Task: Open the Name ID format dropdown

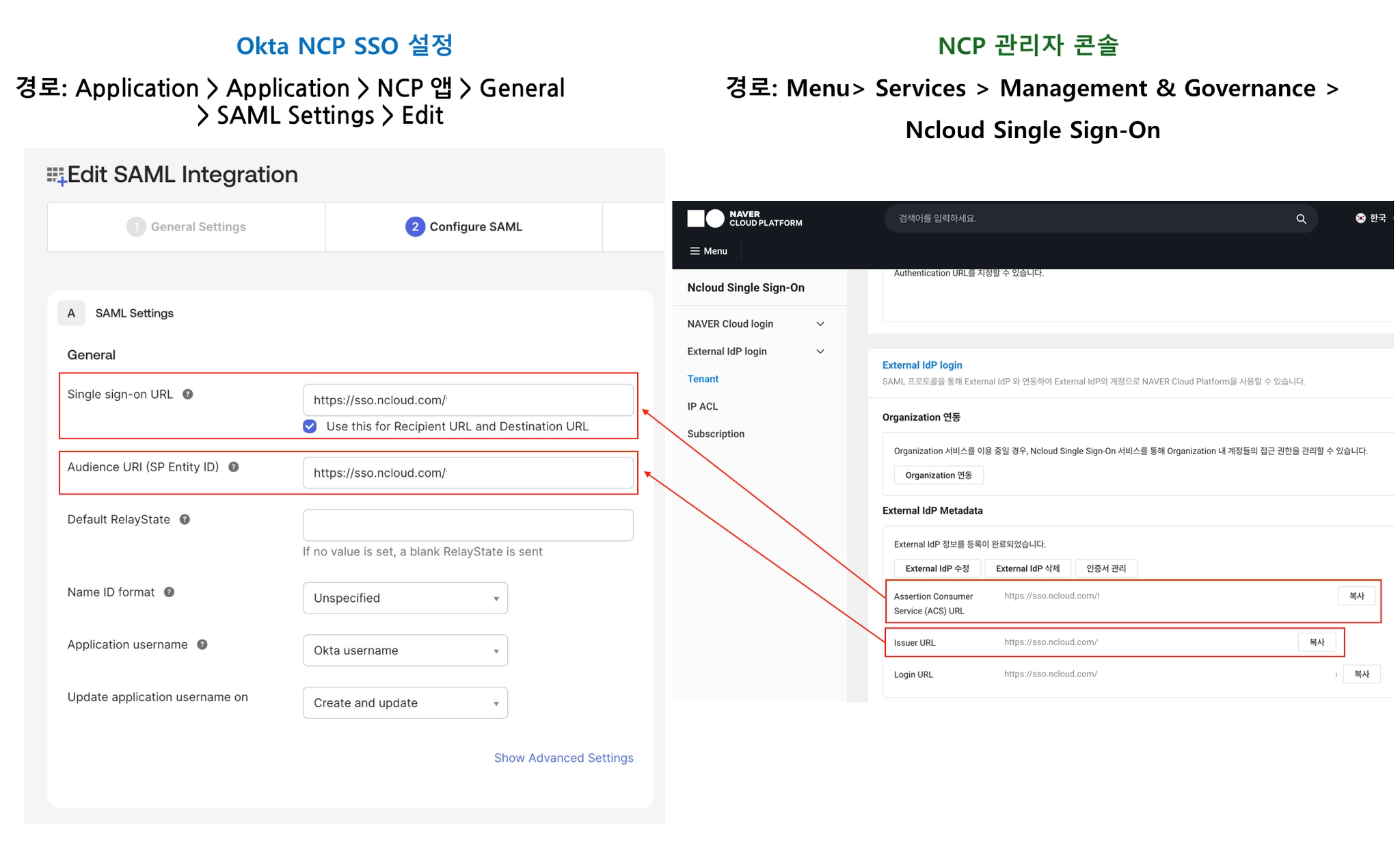Action: (405, 598)
